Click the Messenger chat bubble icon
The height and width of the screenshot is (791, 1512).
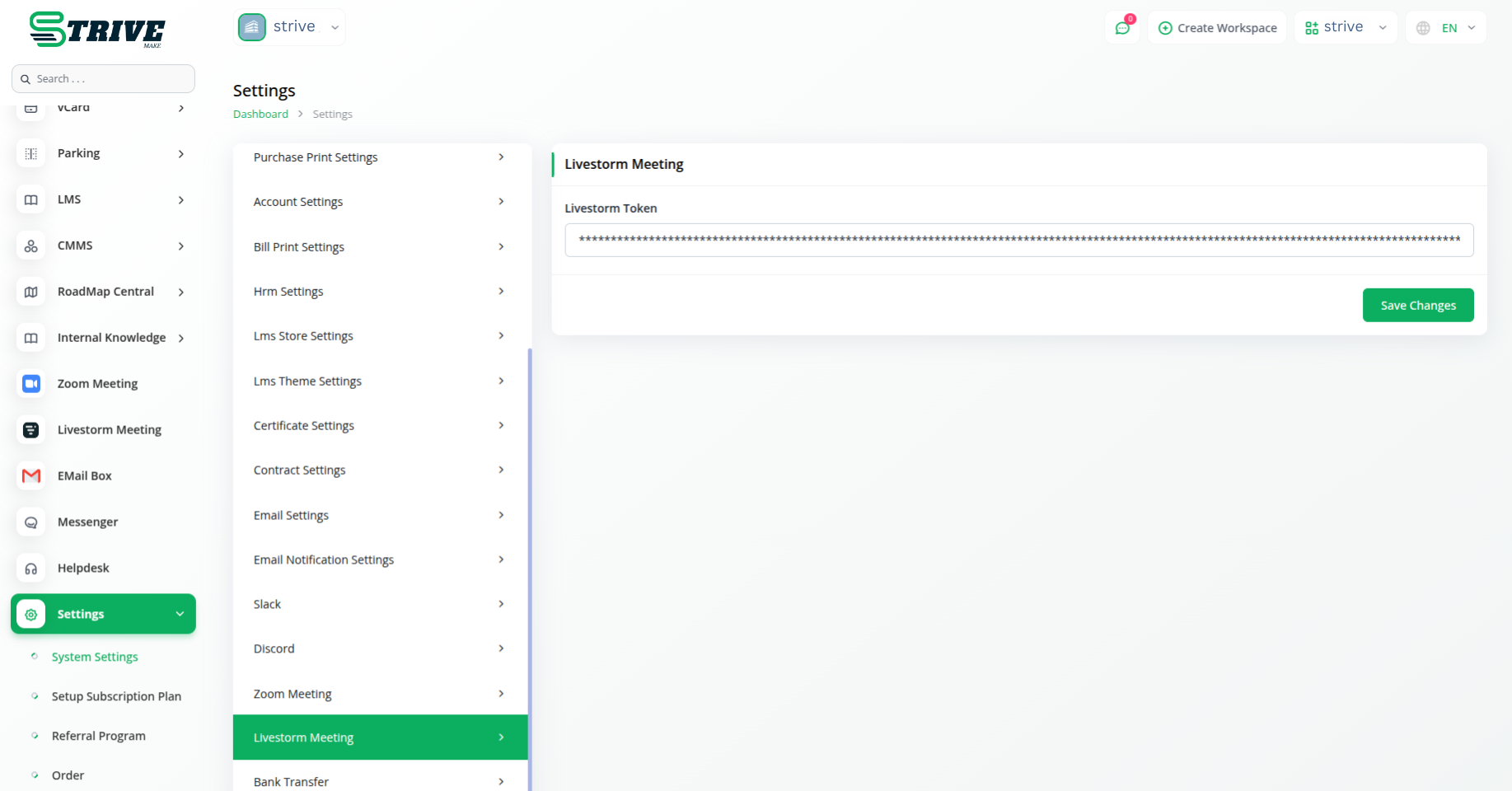coord(31,522)
